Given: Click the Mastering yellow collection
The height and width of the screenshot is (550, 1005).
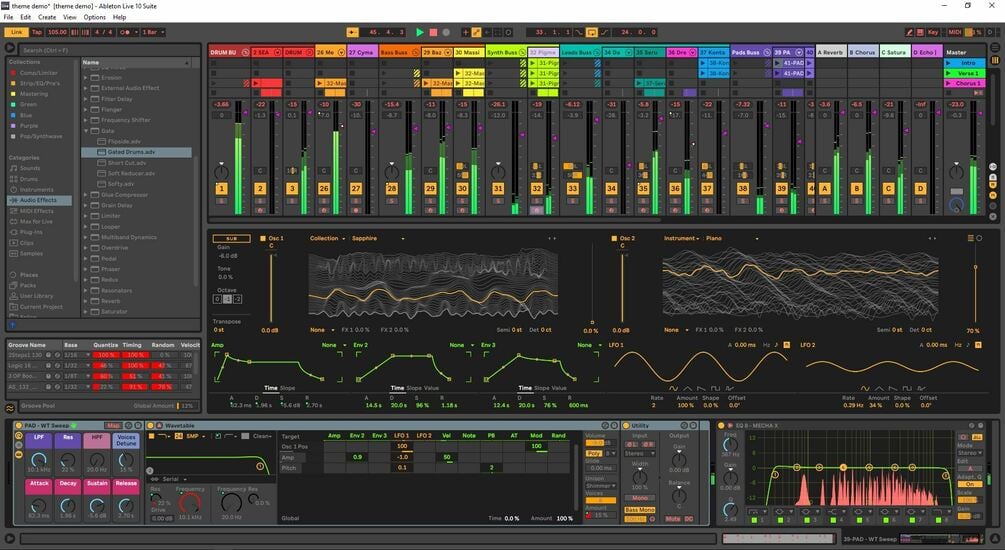Looking at the screenshot, I should coord(33,94).
